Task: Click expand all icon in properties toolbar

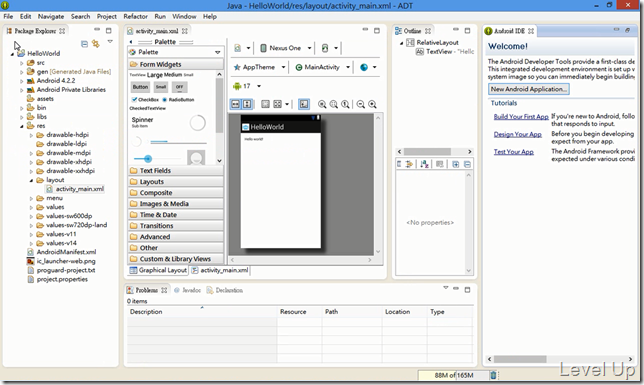Action: coord(455,164)
